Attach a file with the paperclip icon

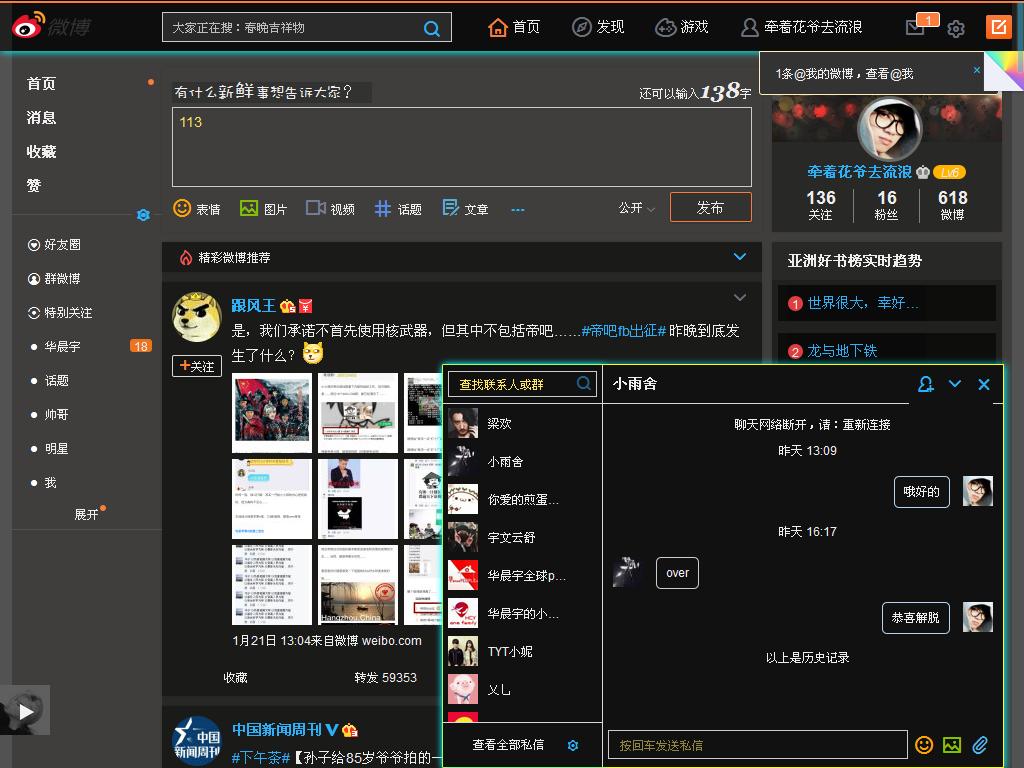980,744
